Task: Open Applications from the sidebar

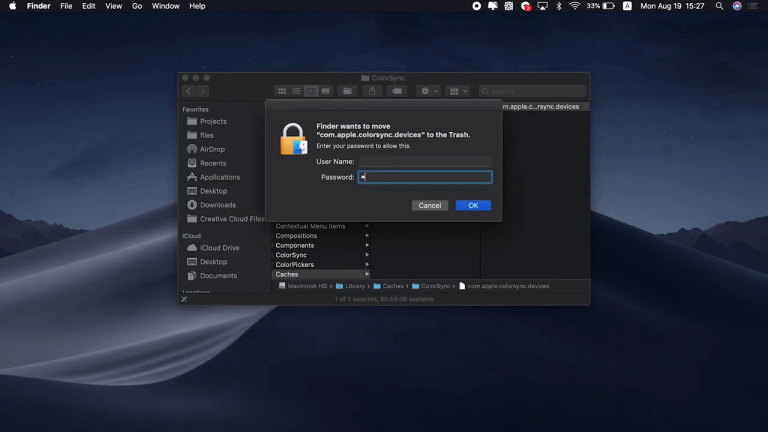Action: (219, 177)
